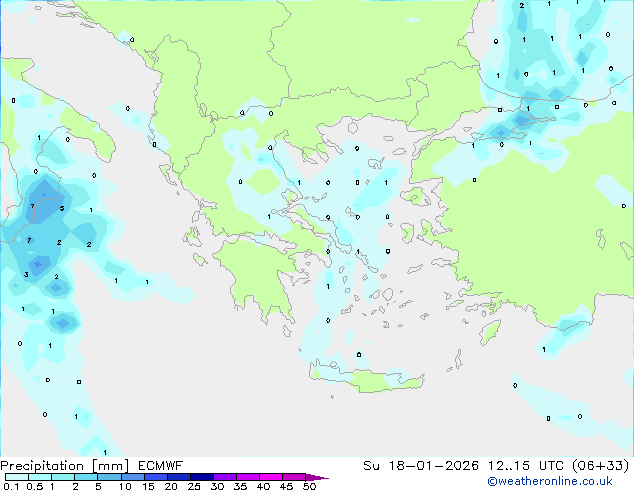Click the legend scale label "35"
Screen dimensions: 634x490
click(240, 486)
